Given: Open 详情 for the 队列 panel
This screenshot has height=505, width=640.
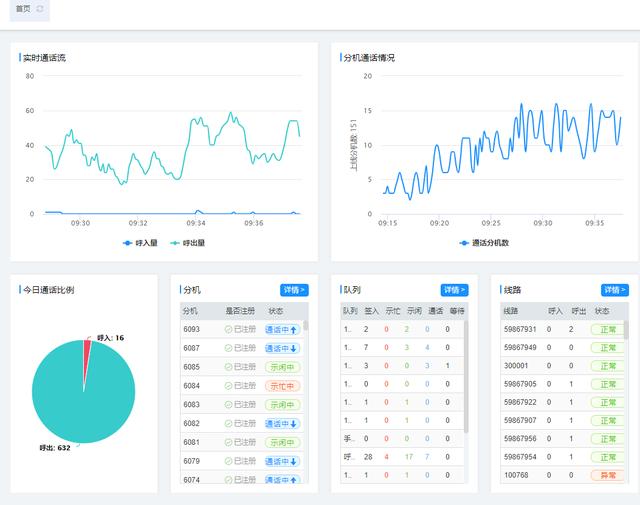Looking at the screenshot, I should pos(454,290).
